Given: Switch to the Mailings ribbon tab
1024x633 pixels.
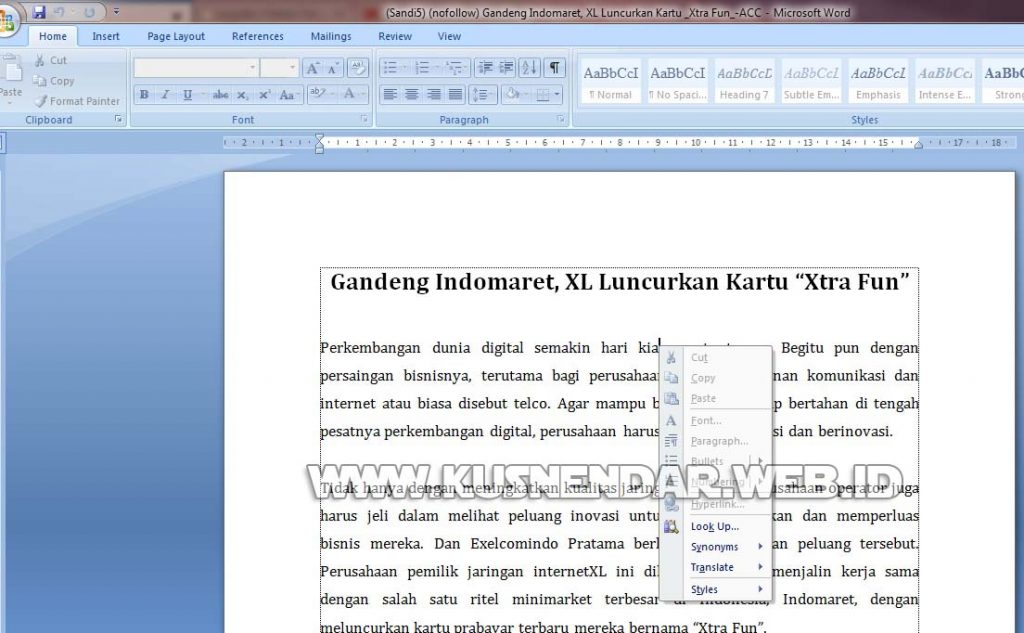Looking at the screenshot, I should (330, 36).
